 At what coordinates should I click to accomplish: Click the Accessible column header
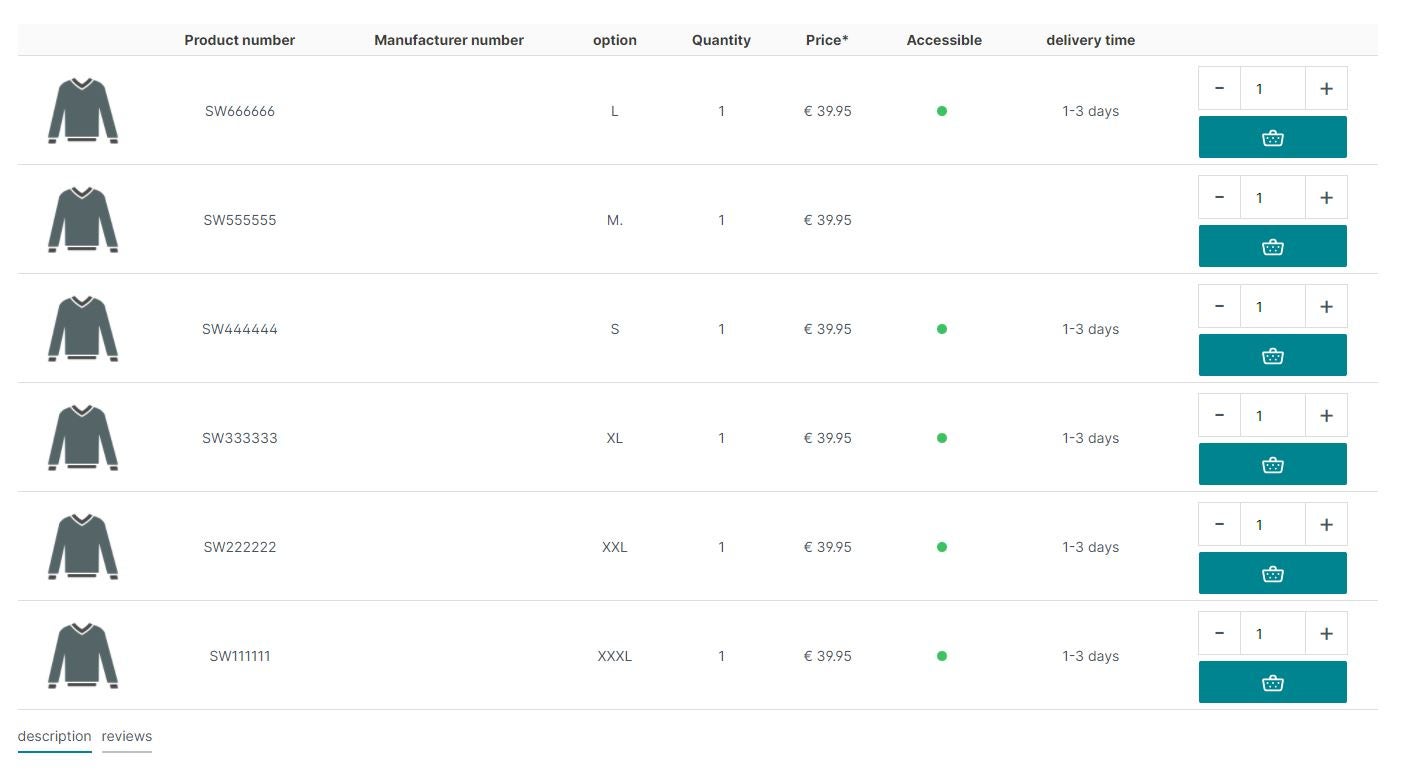[x=944, y=40]
